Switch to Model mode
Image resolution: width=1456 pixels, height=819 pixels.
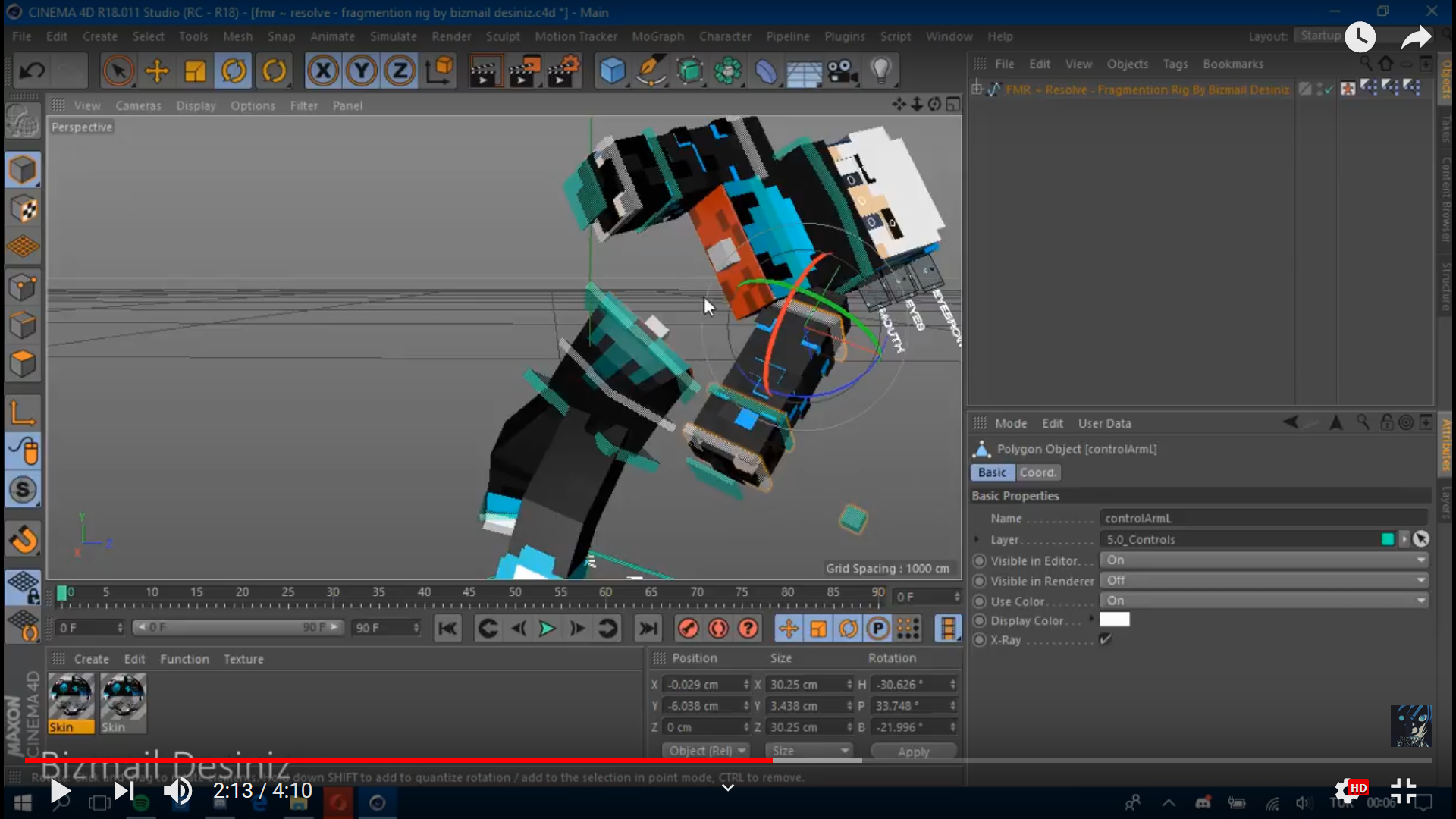[23, 170]
